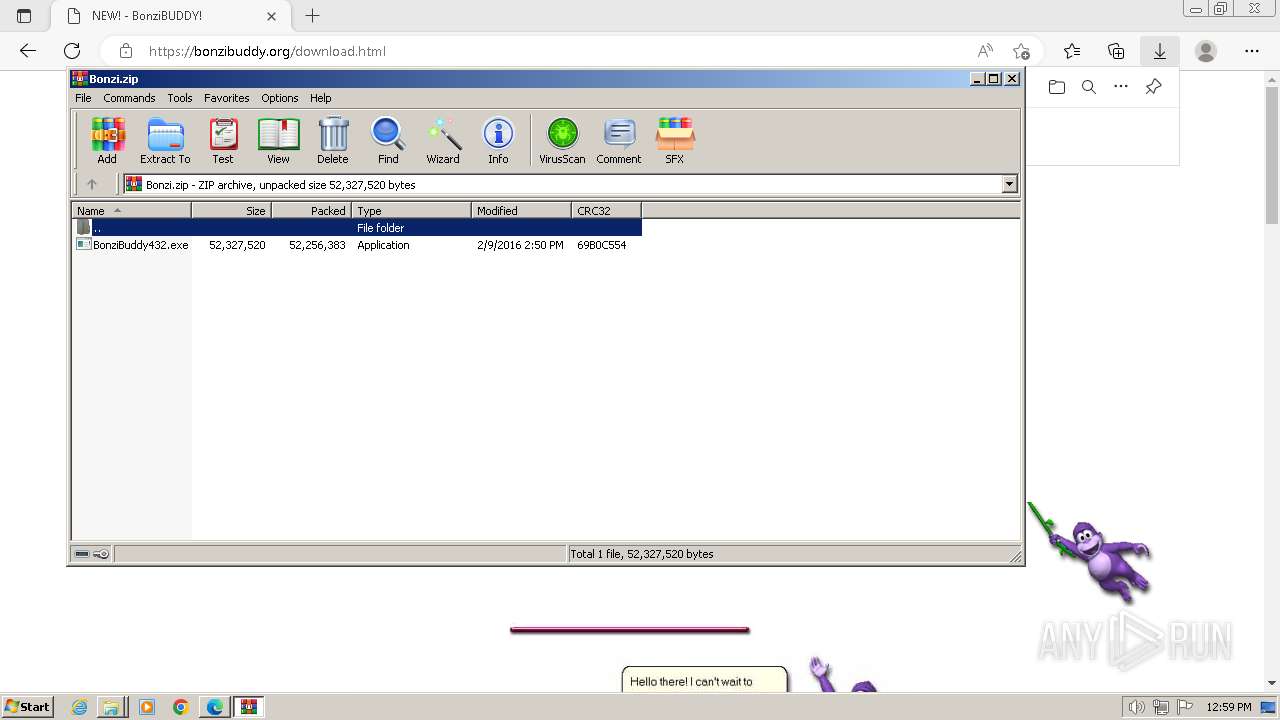Click the modified date 2/9/2016 2:50 PM
1280x720 pixels.
click(x=520, y=245)
